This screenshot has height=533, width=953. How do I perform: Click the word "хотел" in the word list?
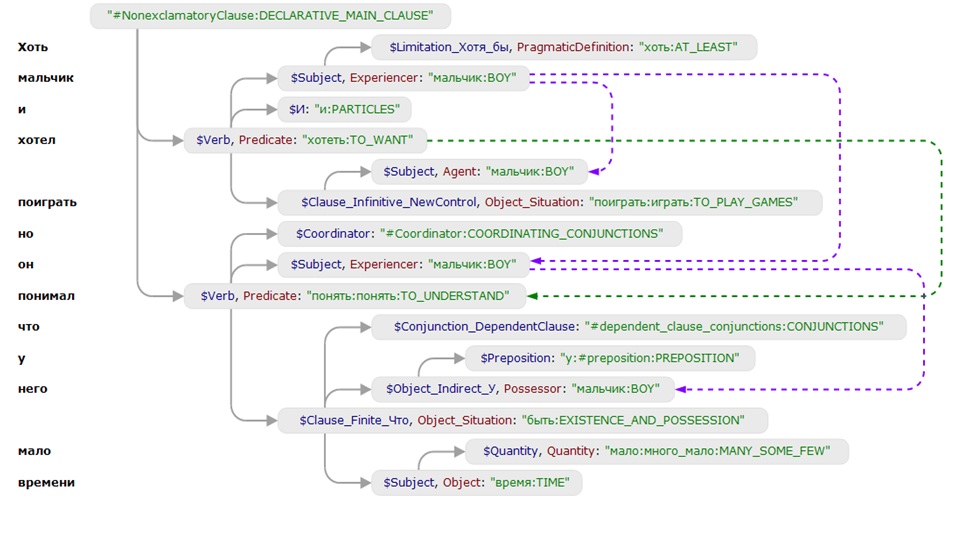pos(36,140)
